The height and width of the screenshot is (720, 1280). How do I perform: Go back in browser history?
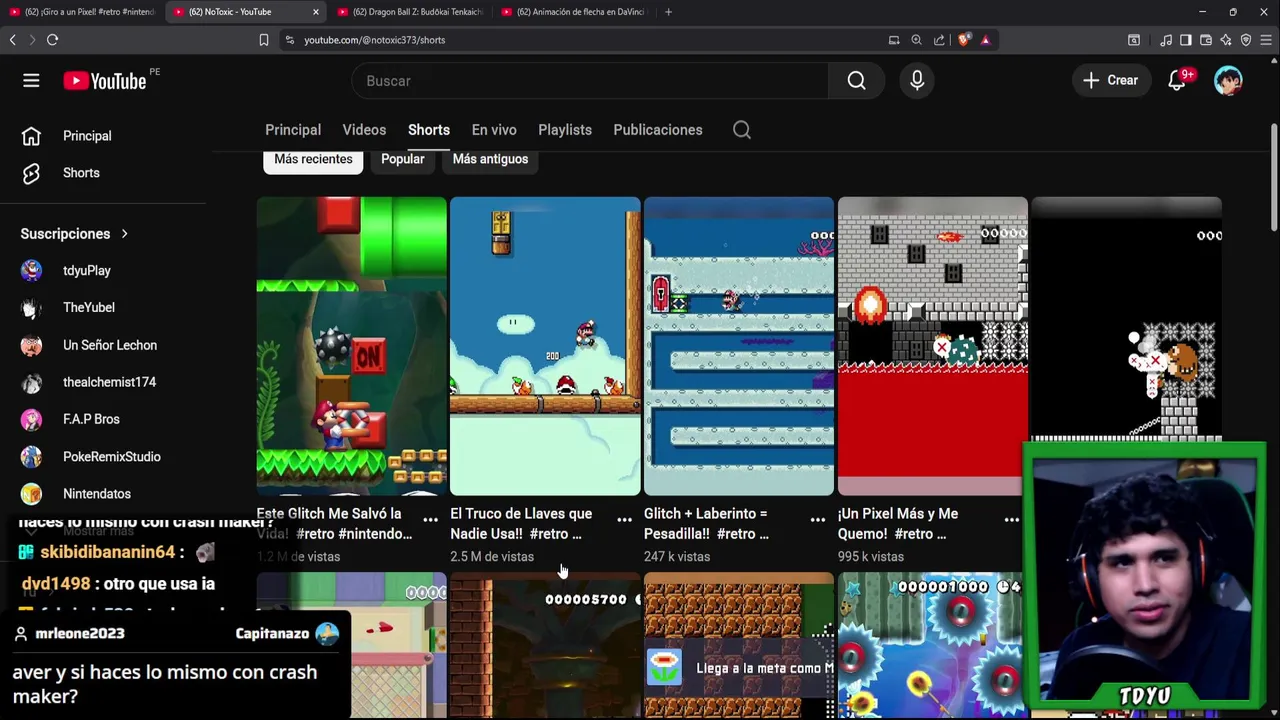[x=12, y=40]
